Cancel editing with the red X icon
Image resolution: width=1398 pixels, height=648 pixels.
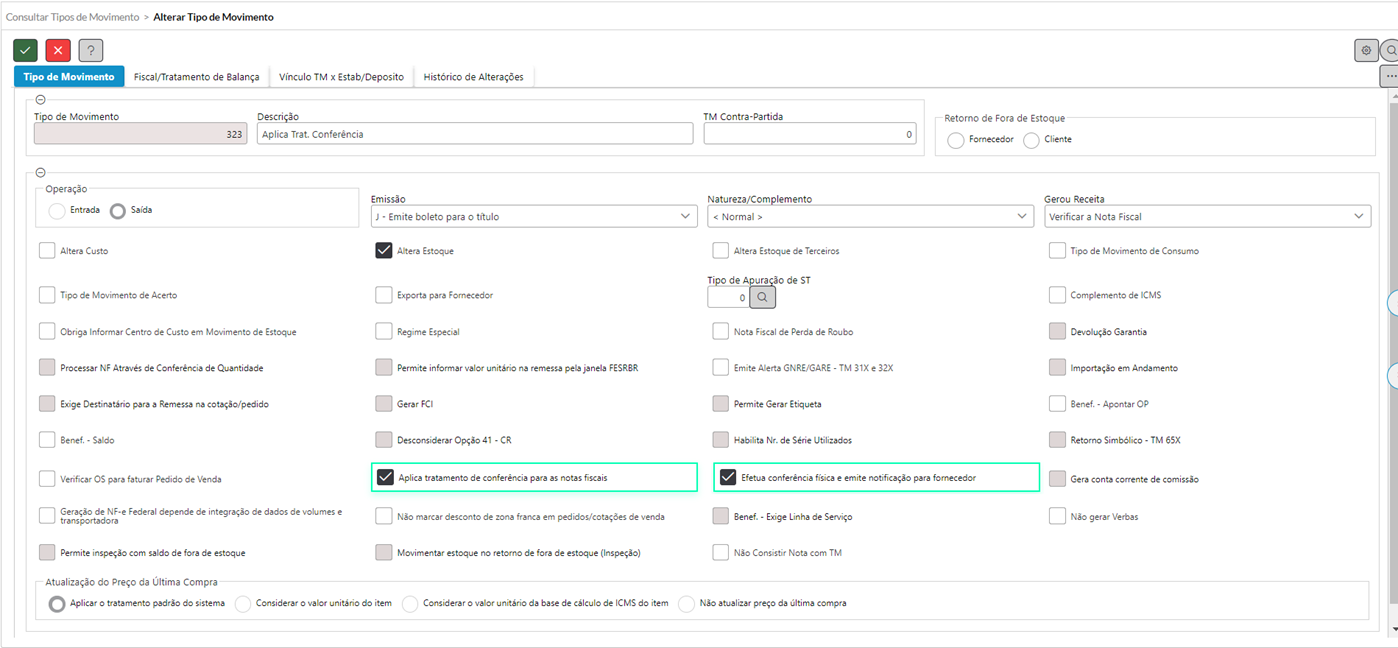tap(58, 50)
